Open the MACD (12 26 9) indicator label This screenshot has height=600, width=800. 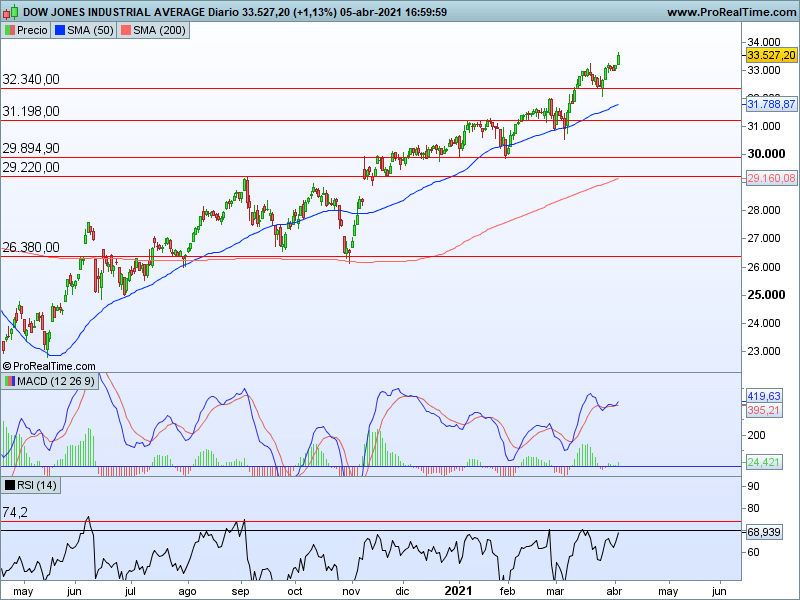(49, 382)
